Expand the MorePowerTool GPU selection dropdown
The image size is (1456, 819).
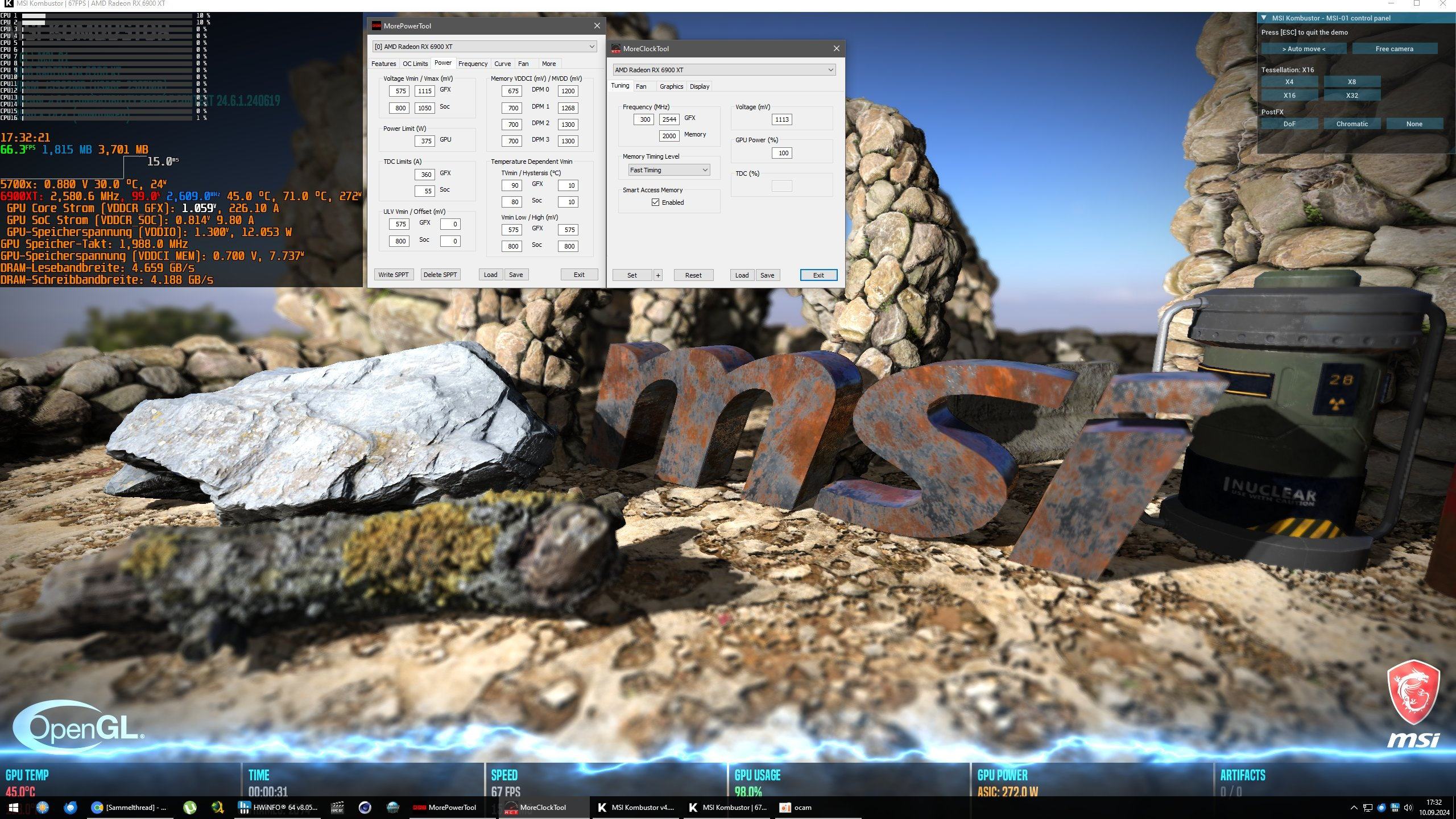click(x=591, y=47)
